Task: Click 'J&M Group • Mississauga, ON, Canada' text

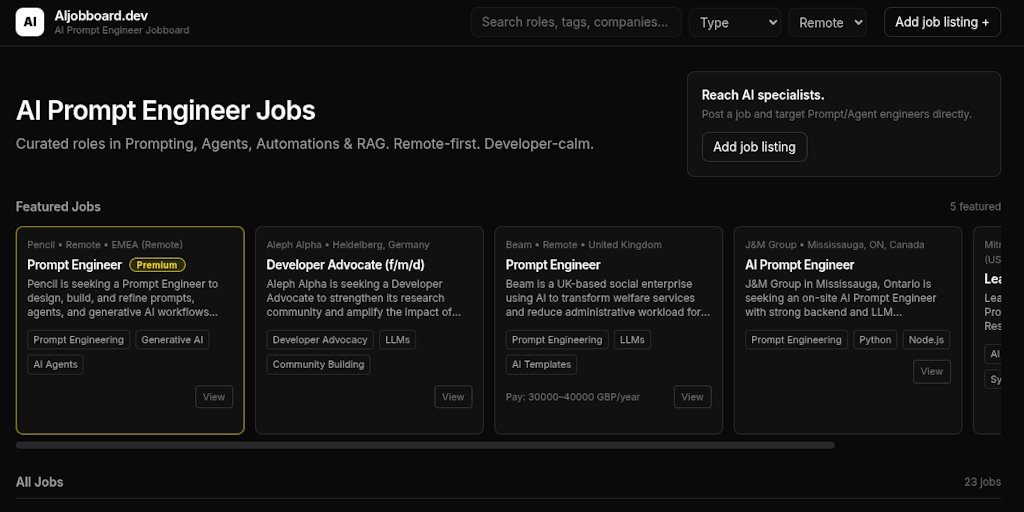Action: [835, 245]
